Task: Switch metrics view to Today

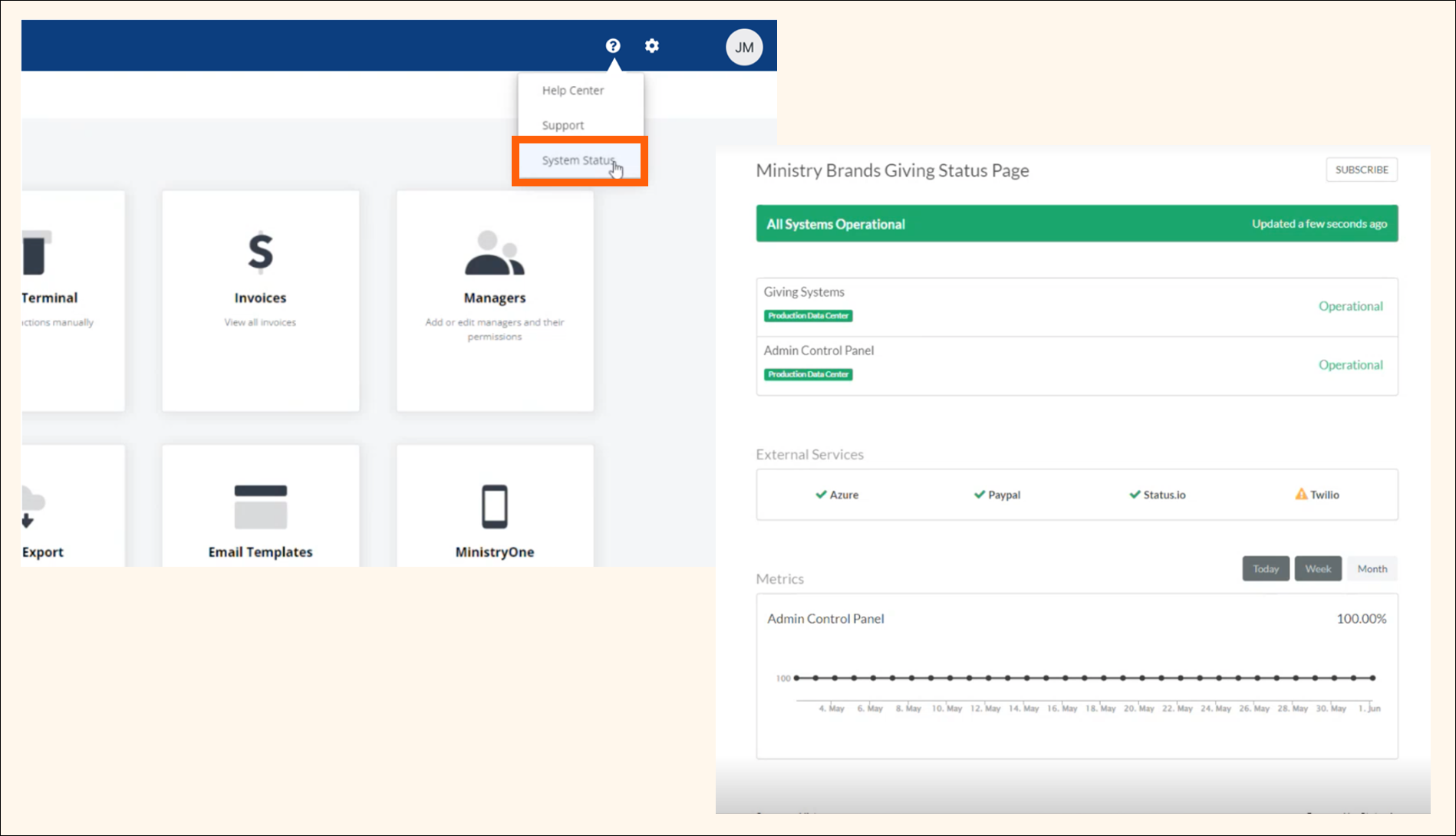Action: 1265,569
